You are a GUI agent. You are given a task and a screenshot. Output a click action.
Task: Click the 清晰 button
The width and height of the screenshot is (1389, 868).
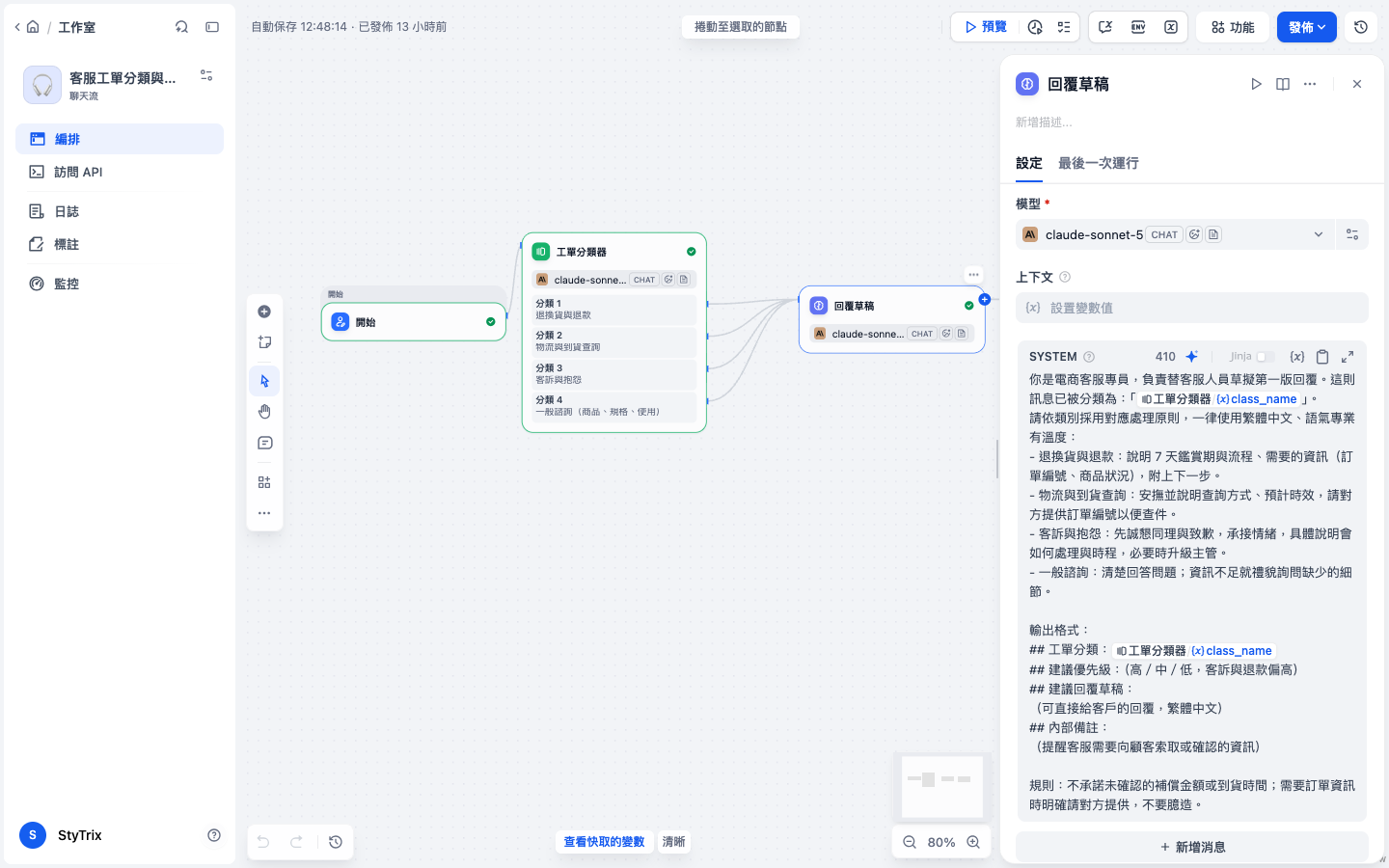[673, 842]
